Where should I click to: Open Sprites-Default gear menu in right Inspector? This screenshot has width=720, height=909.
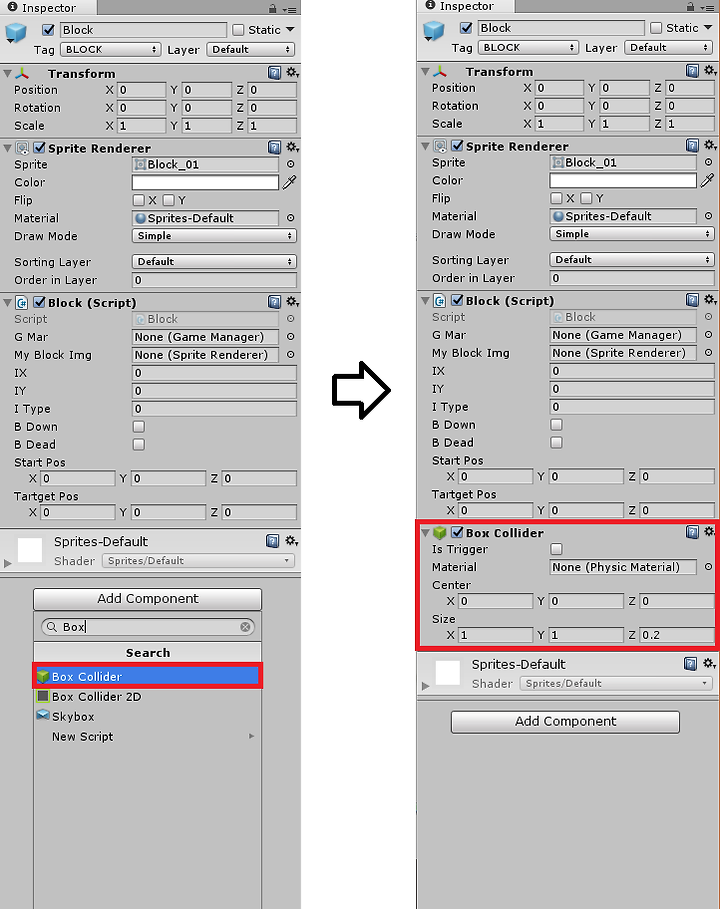point(708,663)
